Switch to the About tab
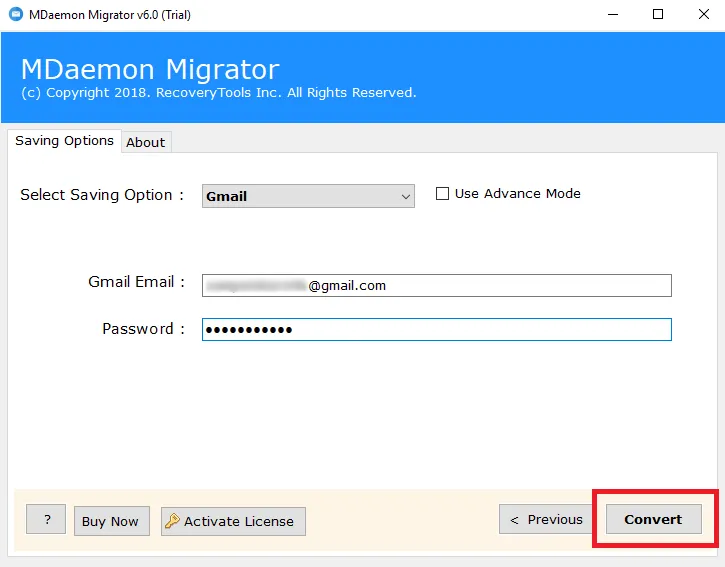This screenshot has width=725, height=567. tap(146, 142)
